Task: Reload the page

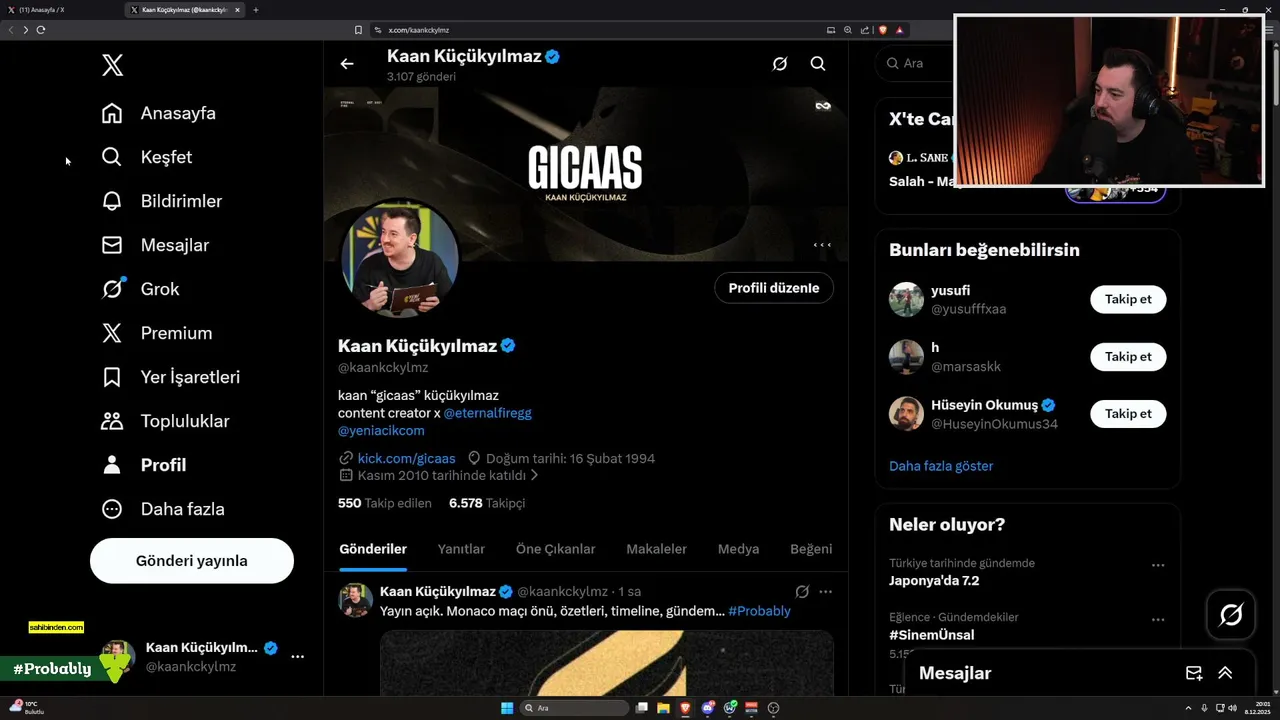Action: coord(41,30)
